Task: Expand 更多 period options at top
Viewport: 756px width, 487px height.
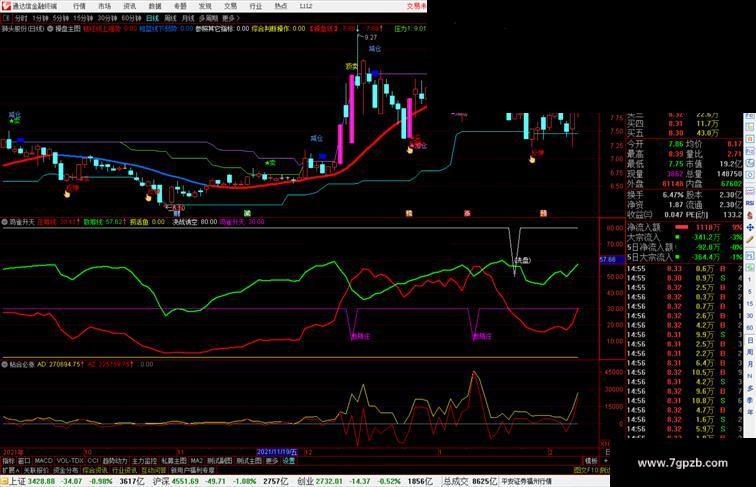Action: [230, 18]
